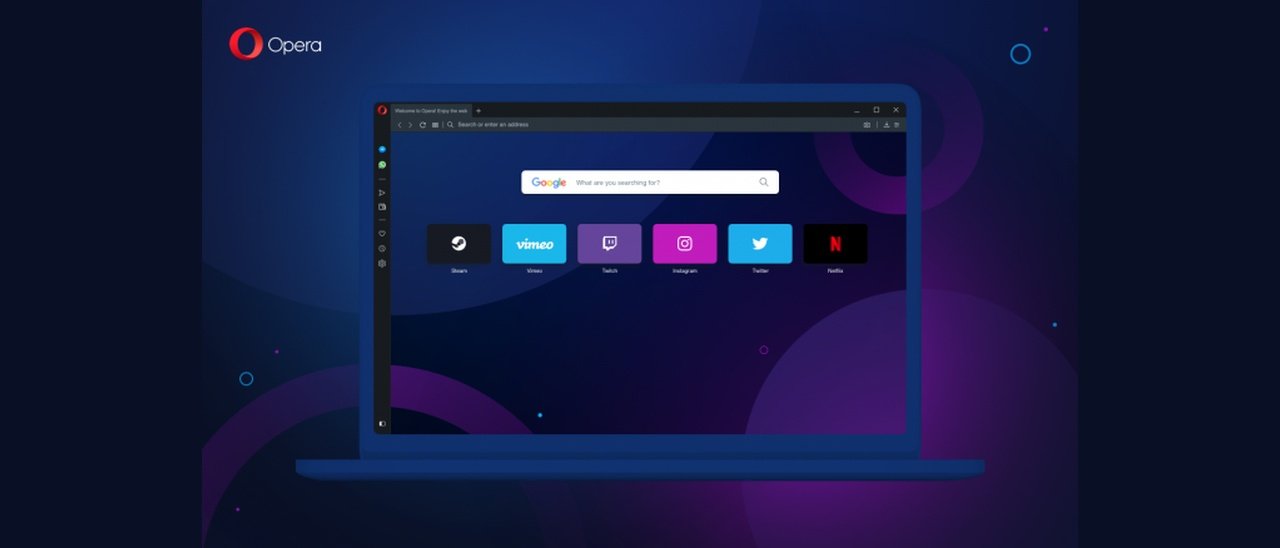Open the Twitter speed dial tile
The width and height of the screenshot is (1280, 548).
(760, 243)
